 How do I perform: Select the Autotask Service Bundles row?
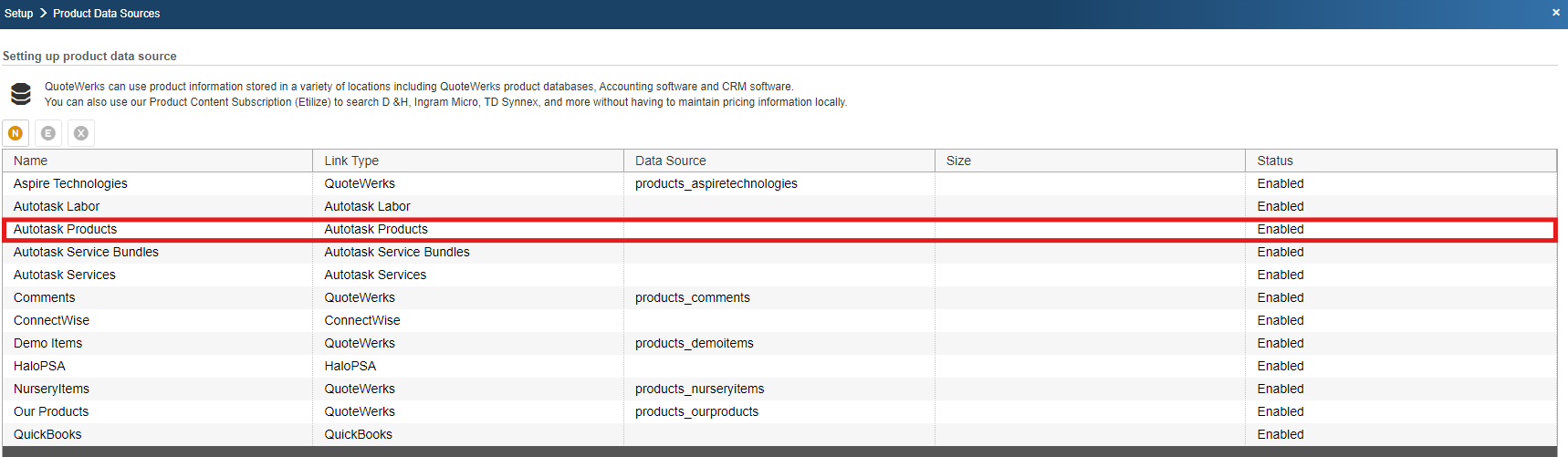pyautogui.click(x=86, y=252)
